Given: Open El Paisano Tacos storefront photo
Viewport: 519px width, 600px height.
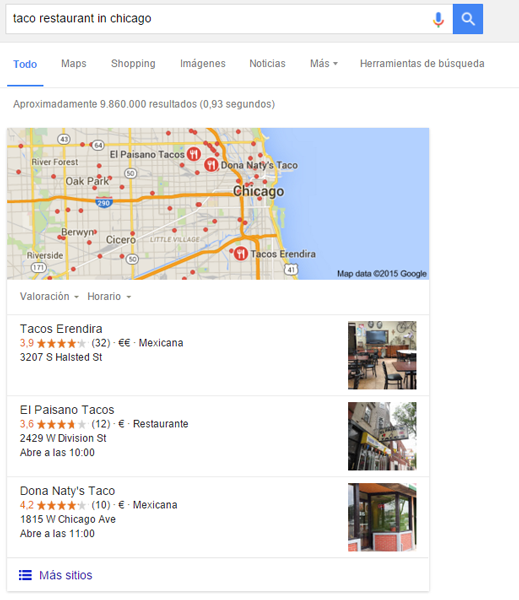Looking at the screenshot, I should (x=382, y=436).
